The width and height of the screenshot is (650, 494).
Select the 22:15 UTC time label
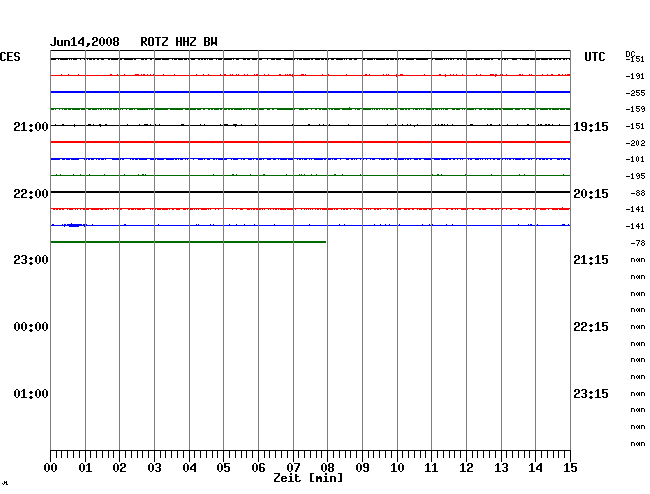point(591,327)
